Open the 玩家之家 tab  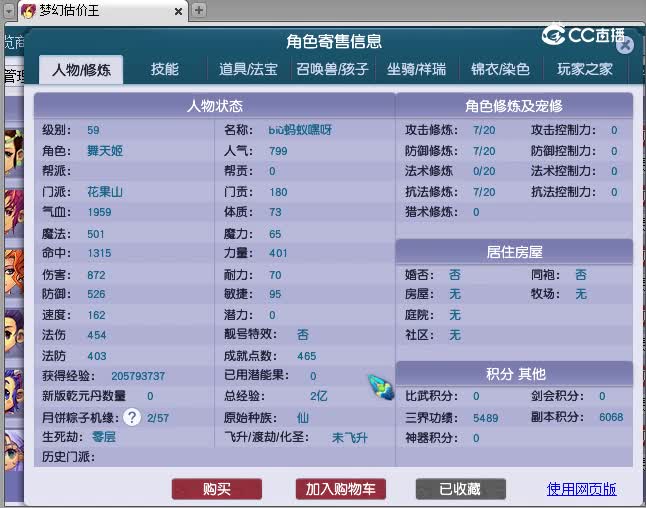[585, 69]
